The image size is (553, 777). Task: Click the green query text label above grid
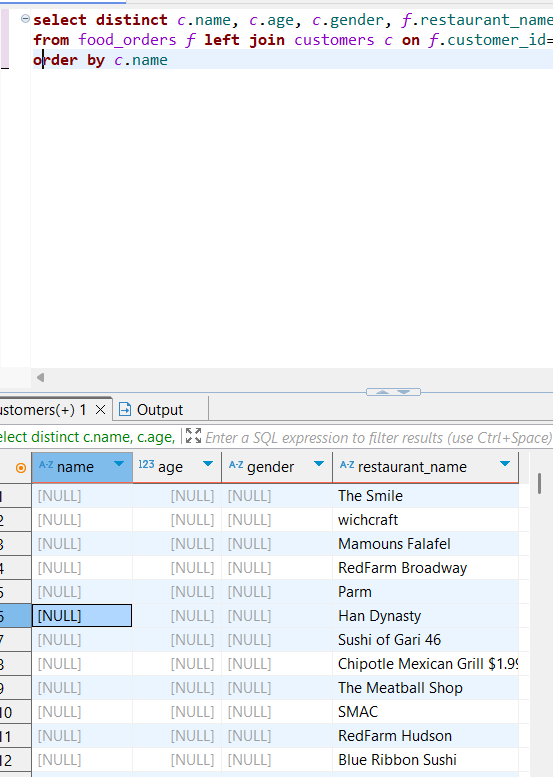88,437
